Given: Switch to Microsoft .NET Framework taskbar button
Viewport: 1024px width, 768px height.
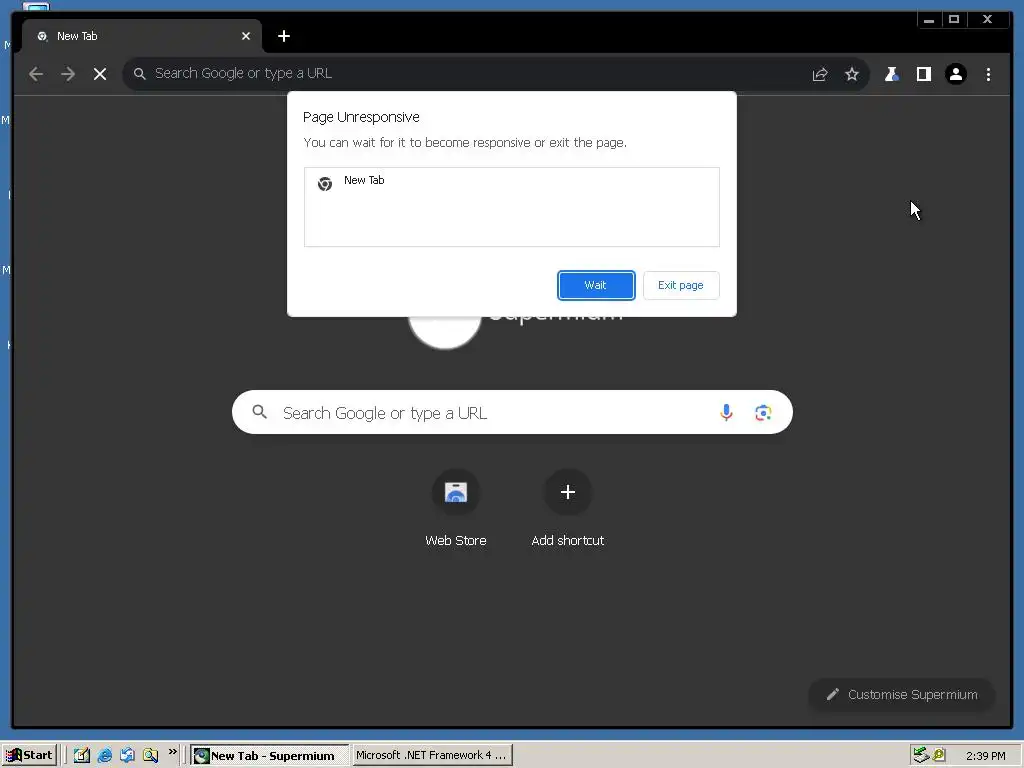Looking at the screenshot, I should (x=432, y=756).
